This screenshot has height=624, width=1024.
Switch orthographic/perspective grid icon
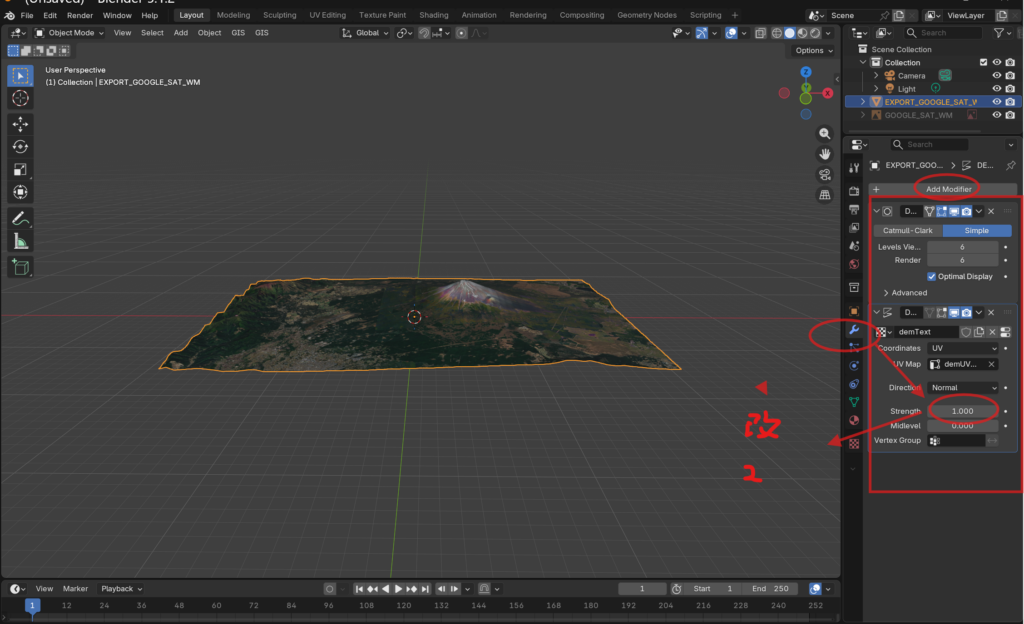825,195
